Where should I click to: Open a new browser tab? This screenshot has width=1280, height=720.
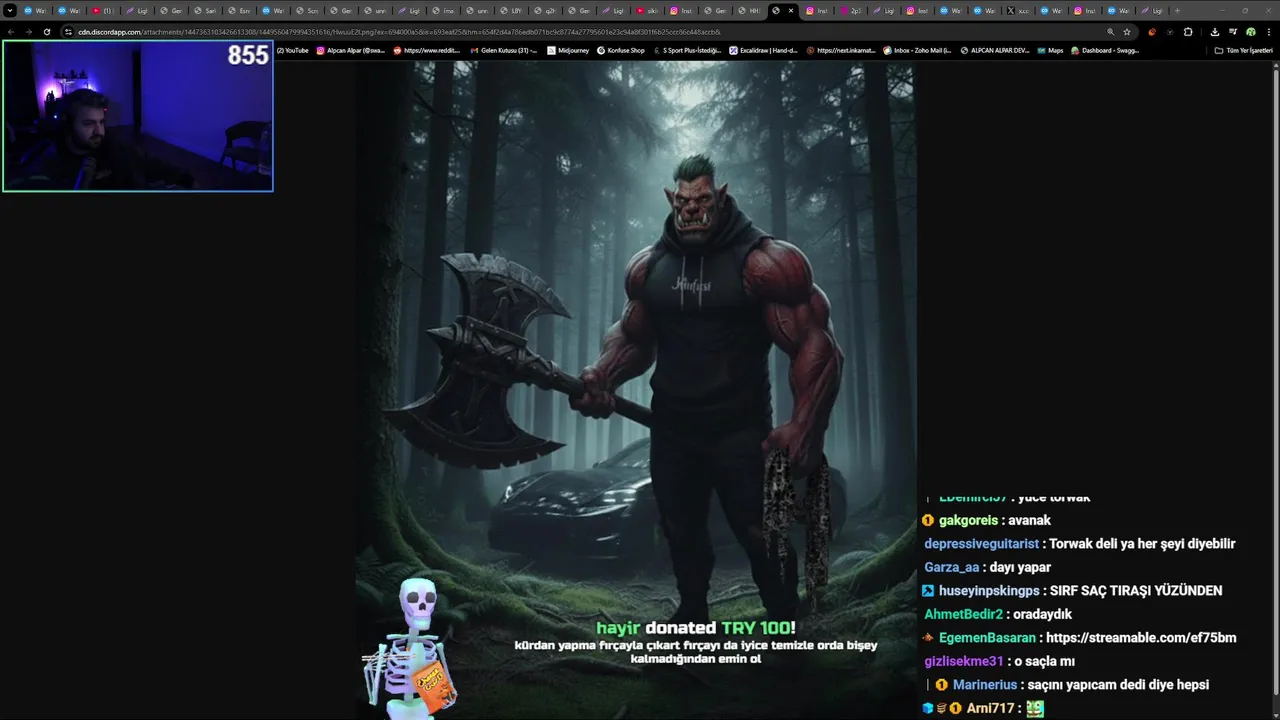coord(1177,10)
